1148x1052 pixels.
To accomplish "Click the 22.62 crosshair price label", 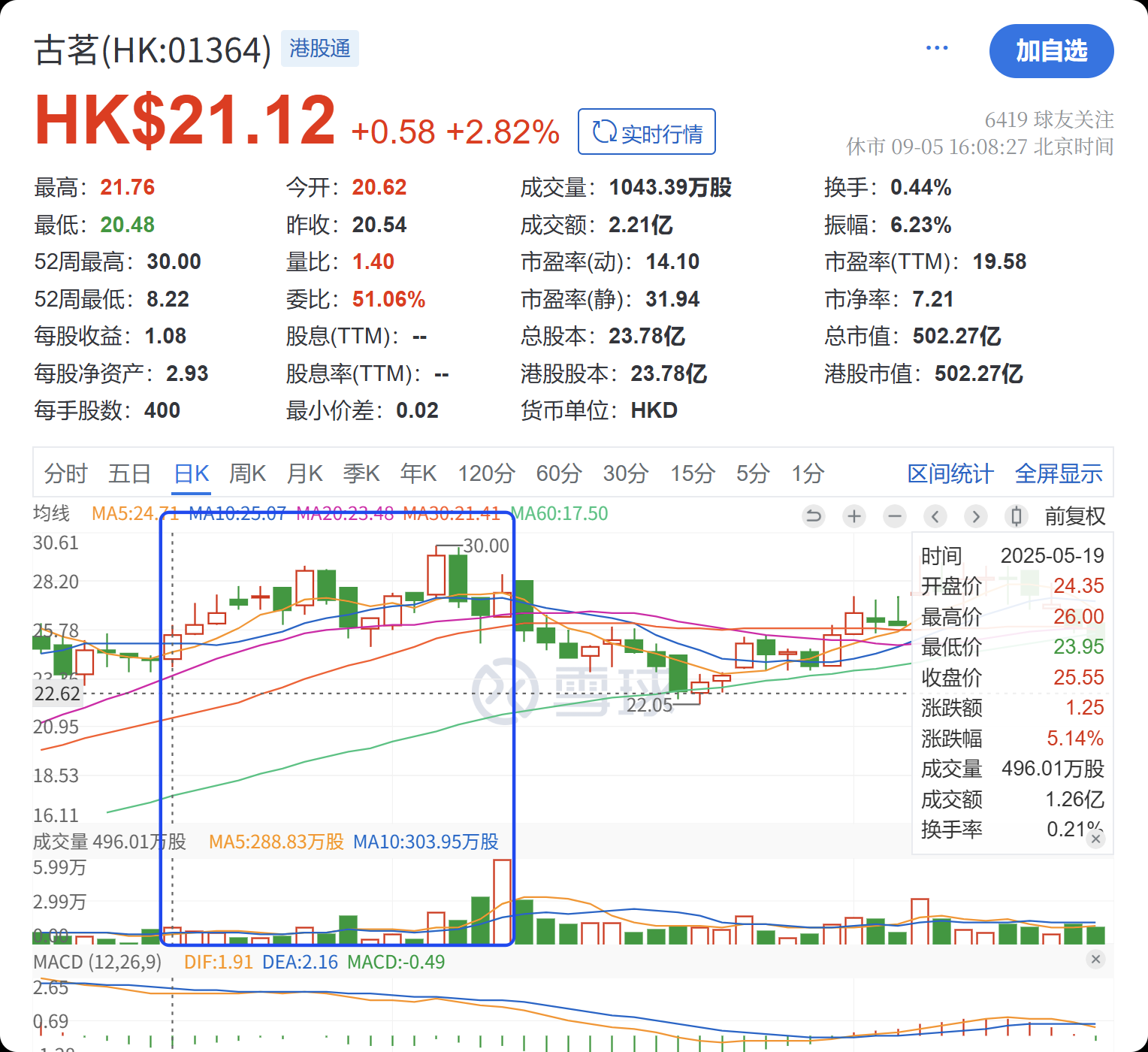I will (x=57, y=694).
